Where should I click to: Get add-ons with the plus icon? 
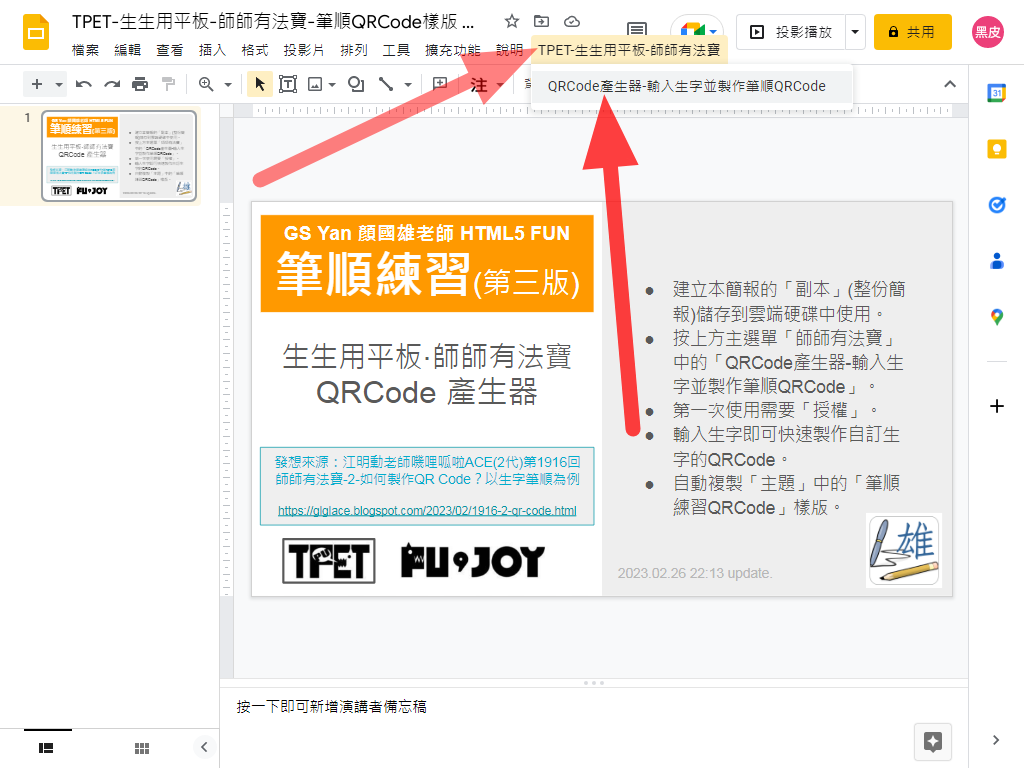tap(997, 406)
